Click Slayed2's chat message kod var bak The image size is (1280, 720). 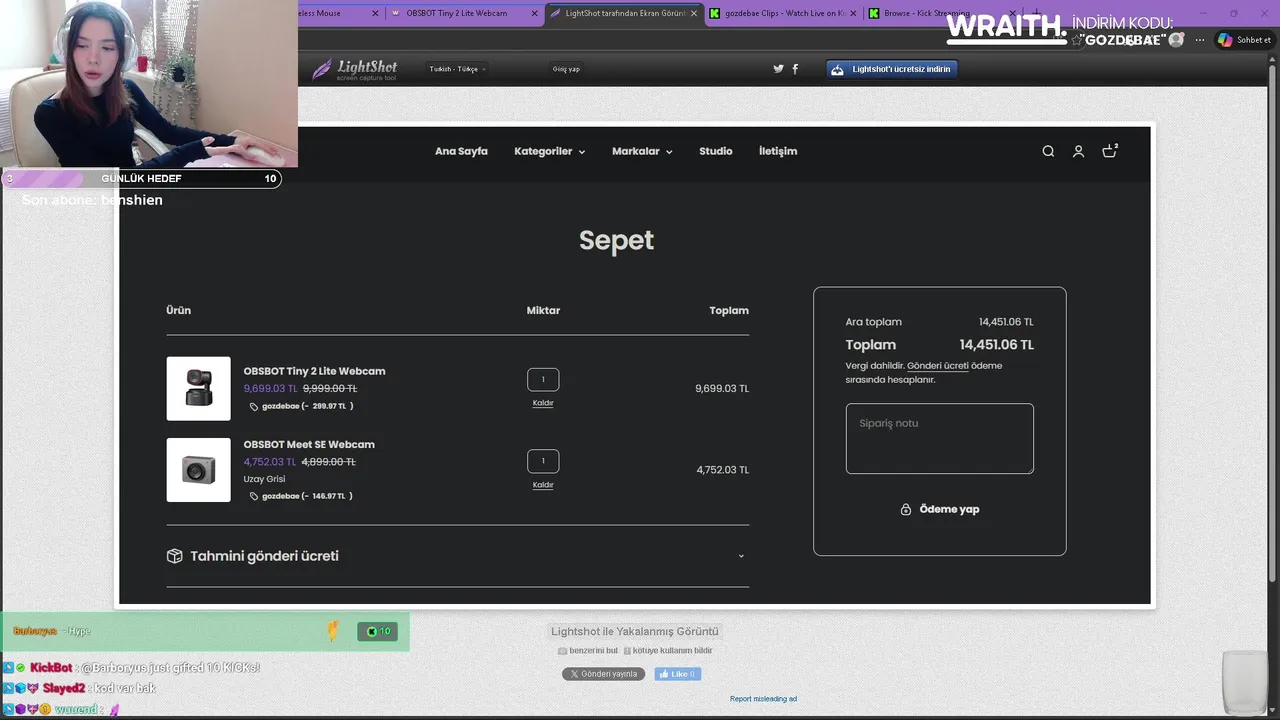click(x=125, y=688)
